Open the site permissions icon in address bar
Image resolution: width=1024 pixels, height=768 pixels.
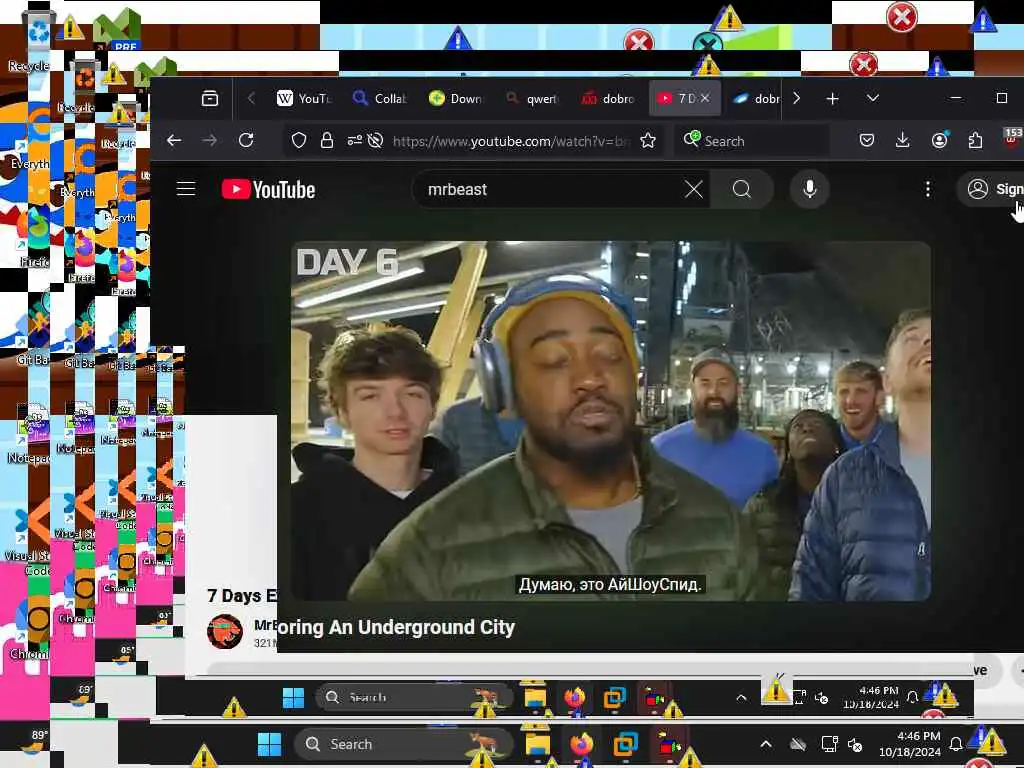[355, 140]
